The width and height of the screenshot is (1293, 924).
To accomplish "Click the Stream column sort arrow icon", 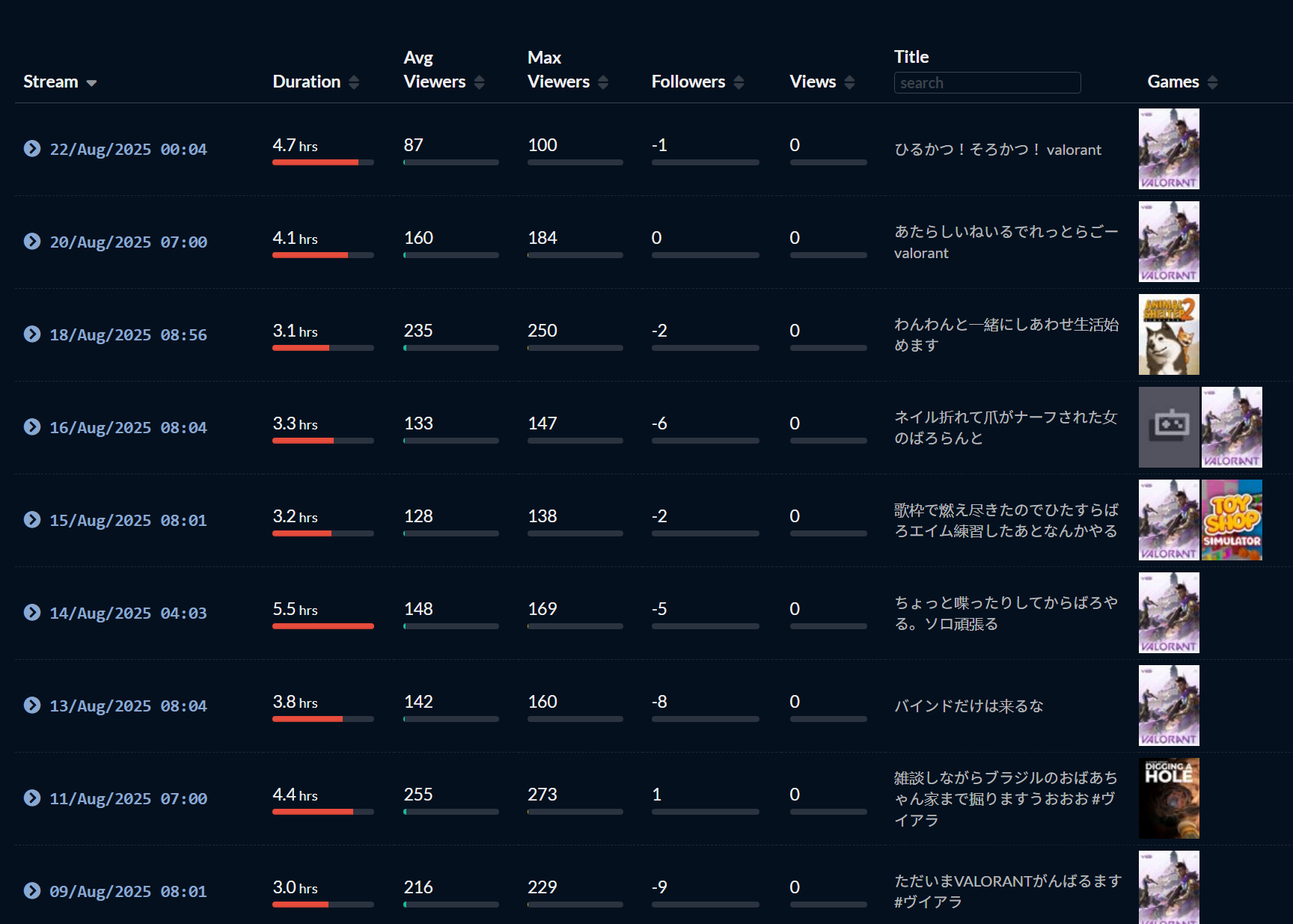I will pyautogui.click(x=91, y=83).
